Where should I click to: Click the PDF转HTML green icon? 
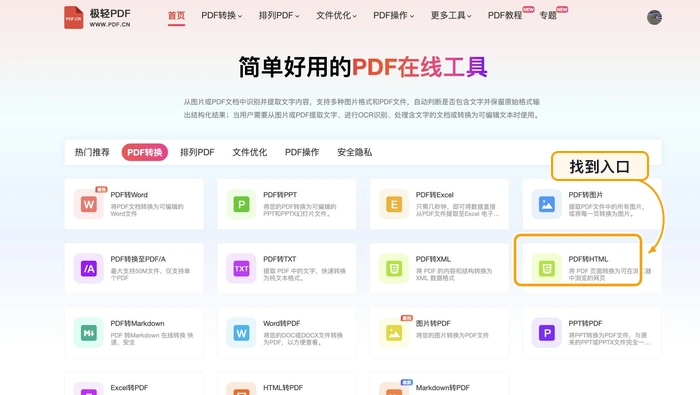pyautogui.click(x=547, y=268)
